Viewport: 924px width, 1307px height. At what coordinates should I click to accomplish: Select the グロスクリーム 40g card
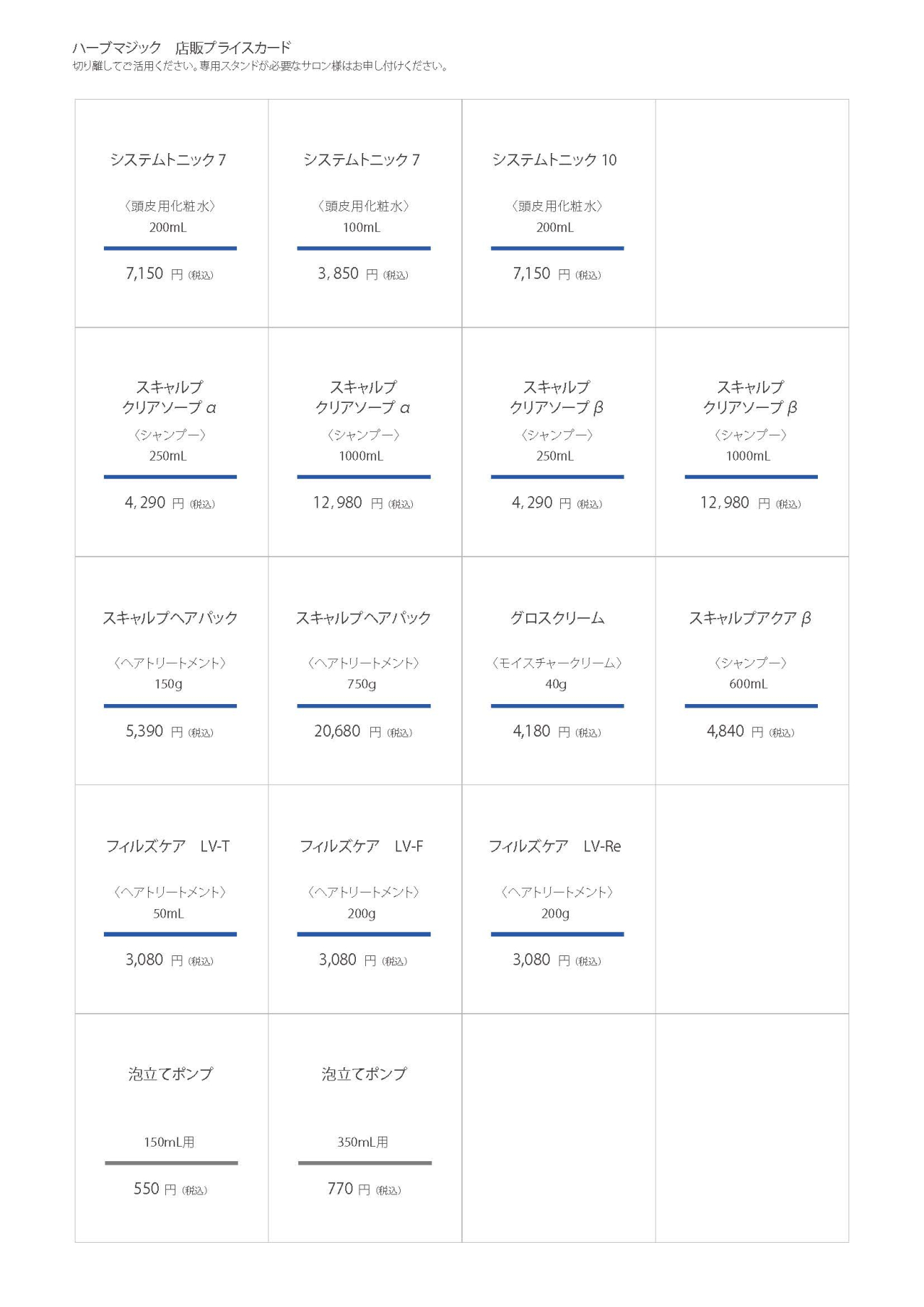click(x=559, y=671)
